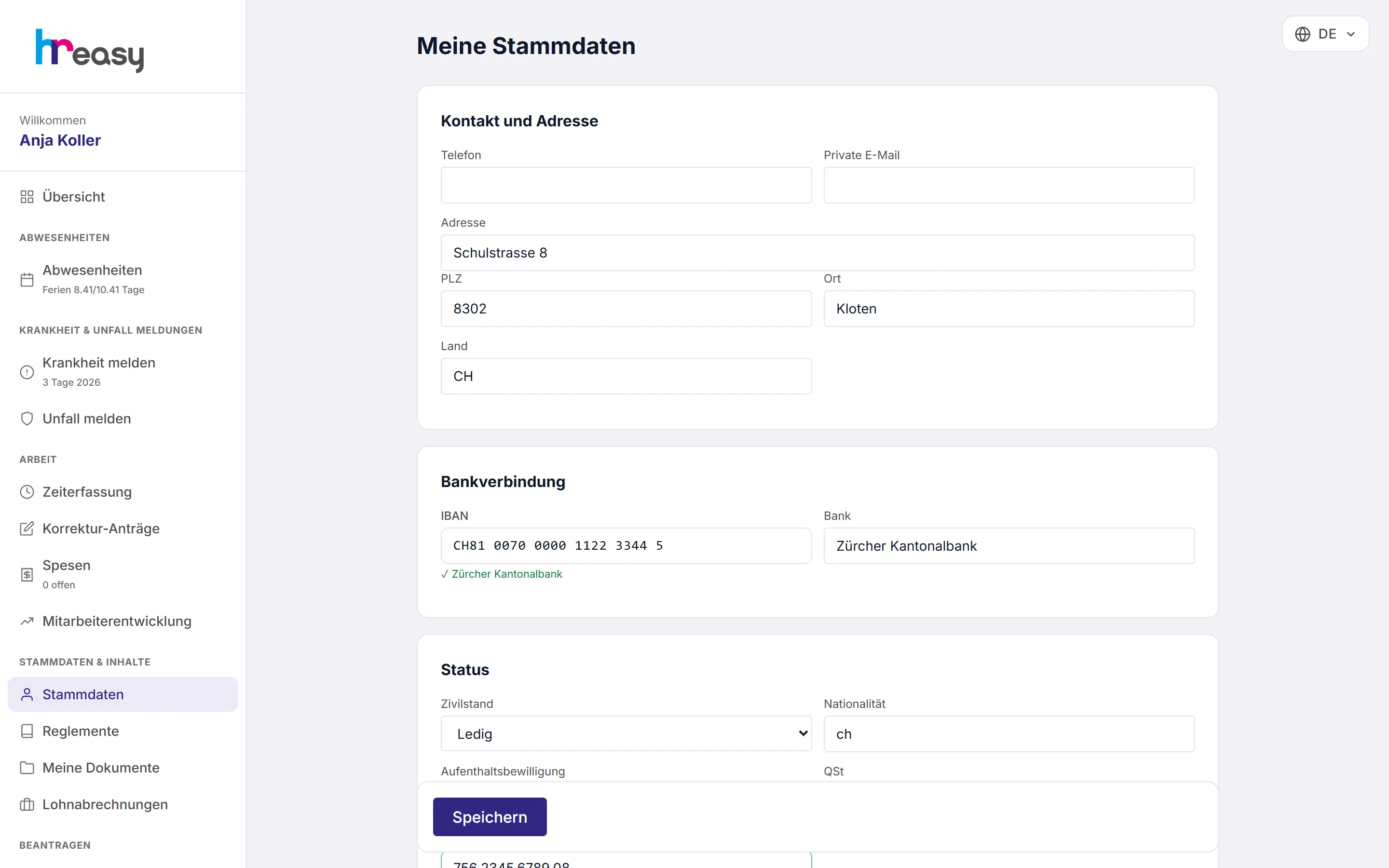This screenshot has width=1389, height=868.
Task: Click the Ort field showing Kloten
Action: coord(1009,309)
